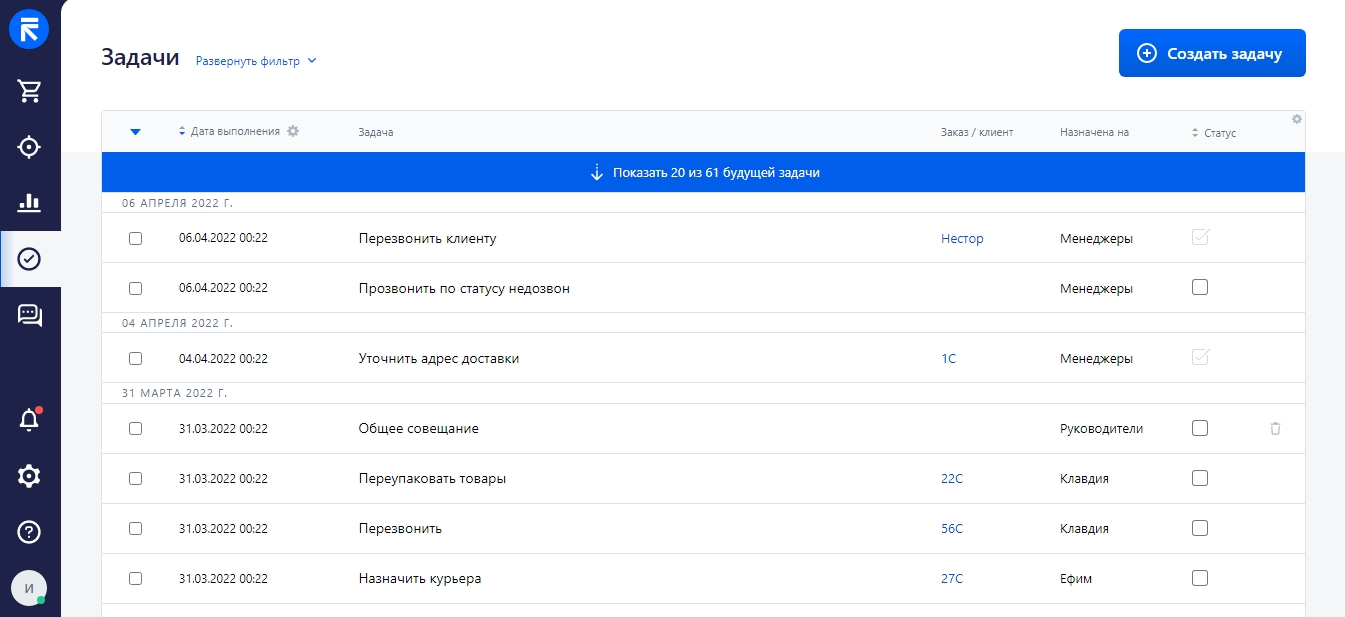Viewport: 1345px width, 617px height.
Task: Select the checkbox next to Назначить курьера
Action: click(x=136, y=578)
